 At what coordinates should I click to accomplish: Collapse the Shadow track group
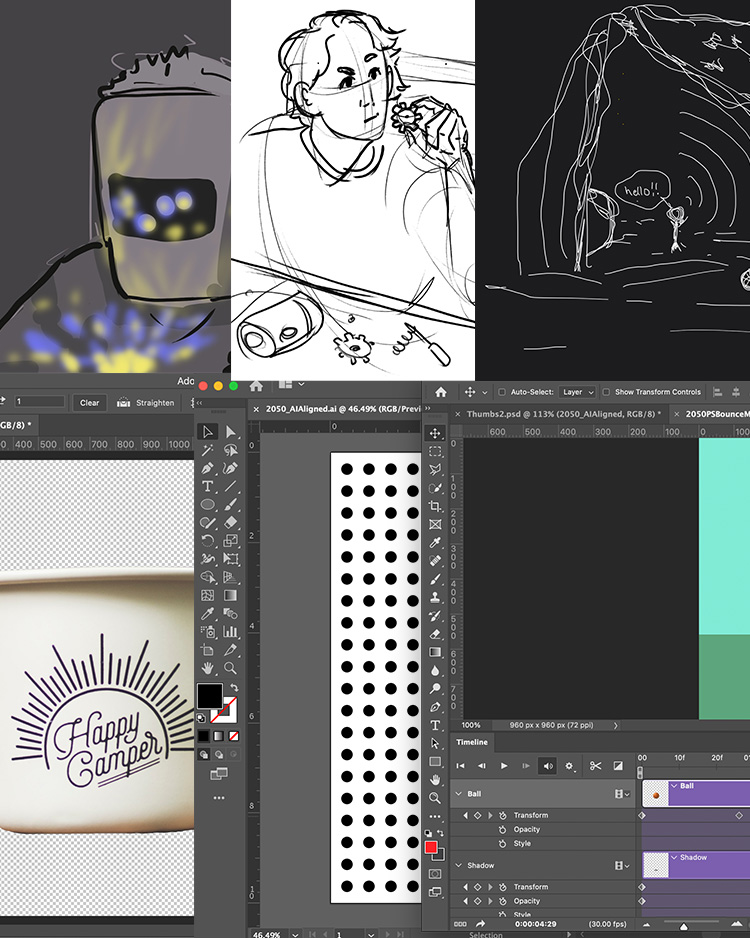tap(459, 865)
